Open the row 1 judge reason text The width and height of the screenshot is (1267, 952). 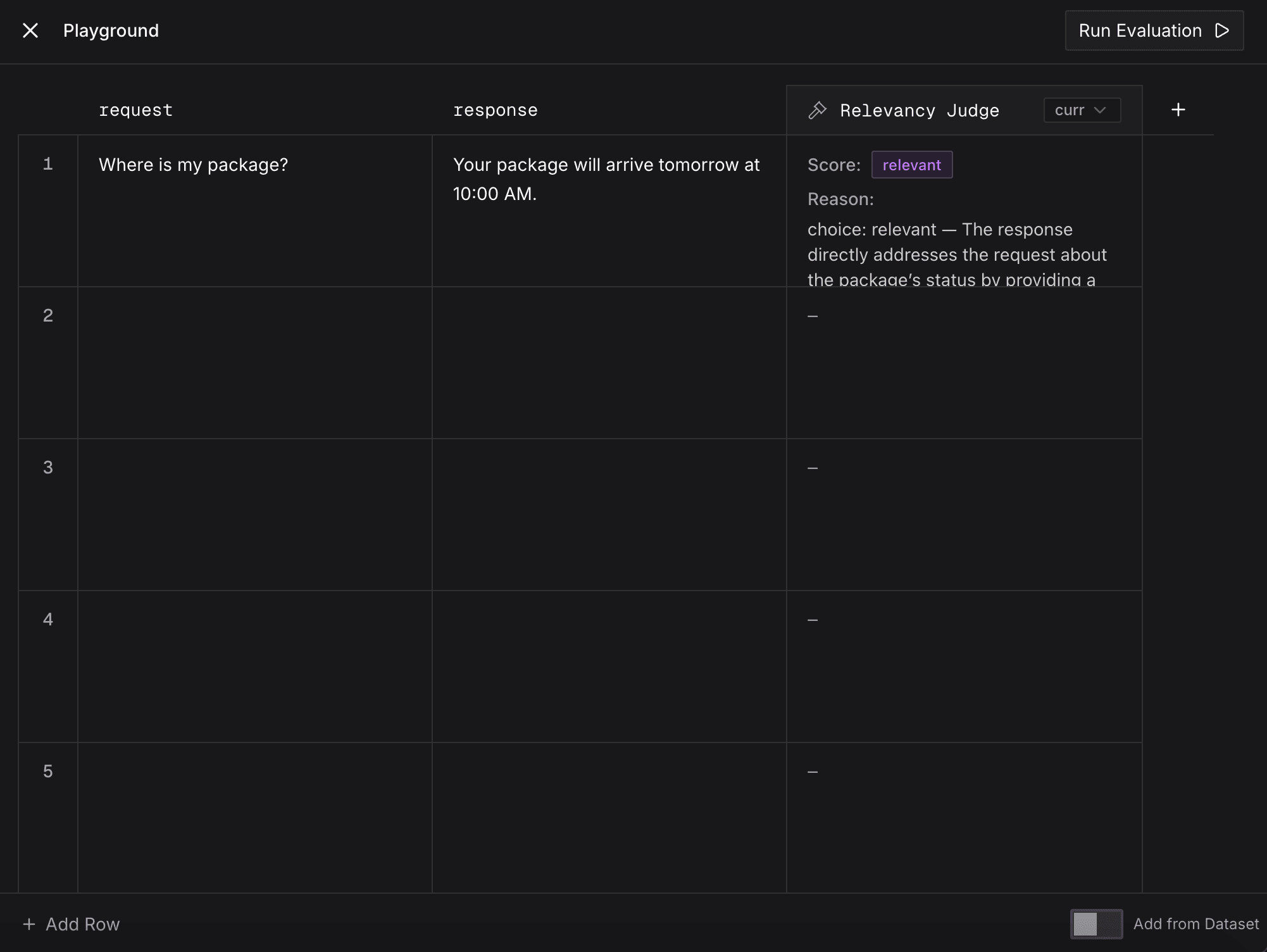[x=956, y=254]
